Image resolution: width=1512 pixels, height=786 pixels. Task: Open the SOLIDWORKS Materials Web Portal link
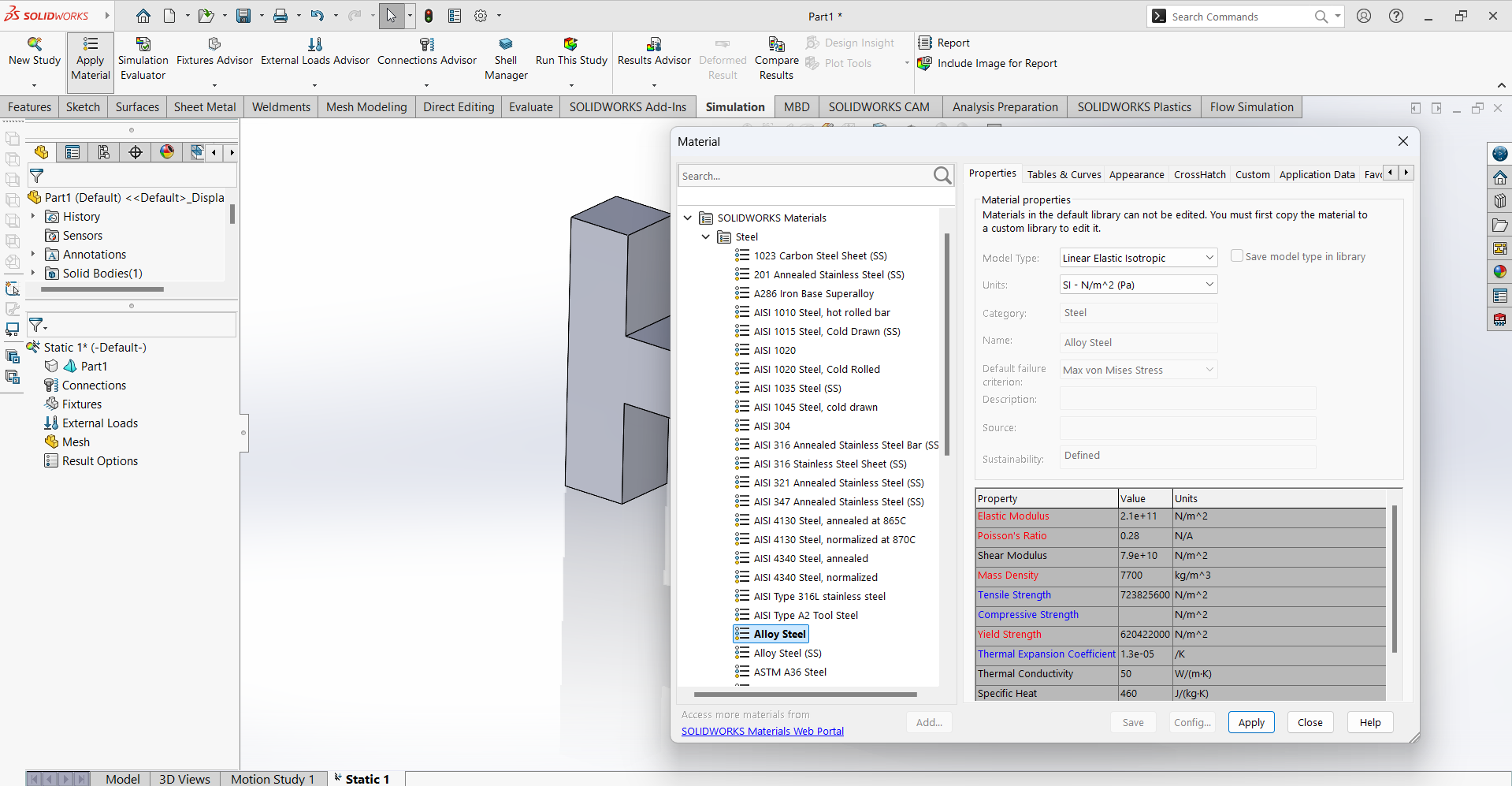762,731
